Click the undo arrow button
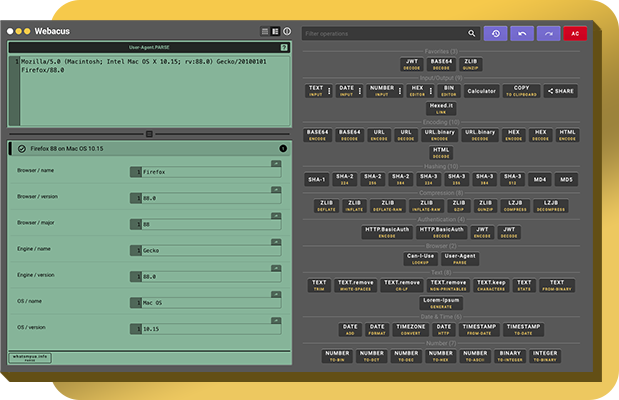The image size is (619, 400). pyautogui.click(x=521, y=34)
